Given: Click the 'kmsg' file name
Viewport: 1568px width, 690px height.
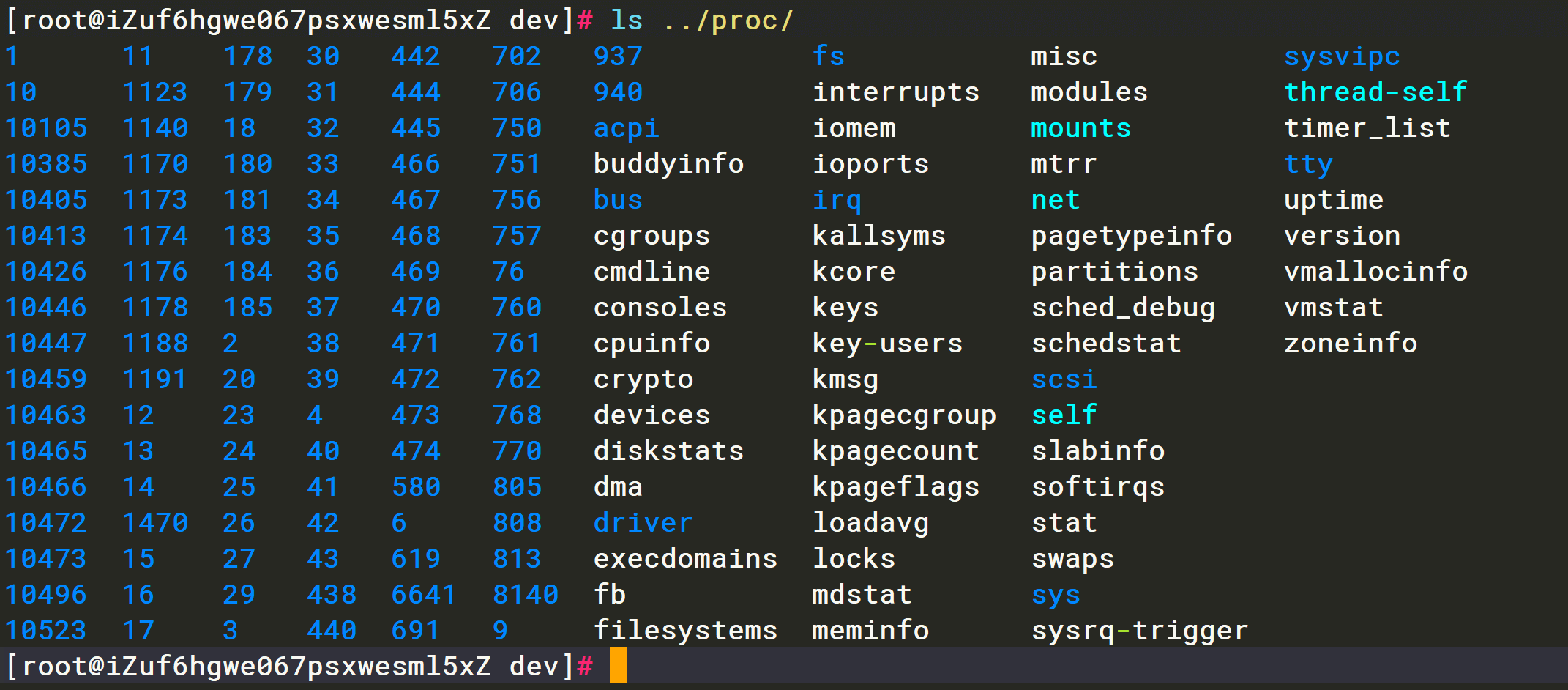Looking at the screenshot, I should (x=845, y=379).
